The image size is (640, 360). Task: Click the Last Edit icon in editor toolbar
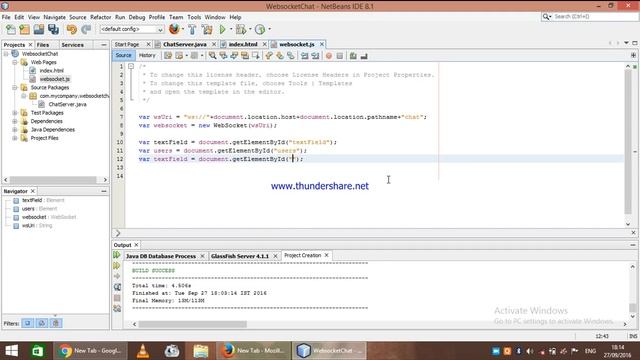(168, 56)
